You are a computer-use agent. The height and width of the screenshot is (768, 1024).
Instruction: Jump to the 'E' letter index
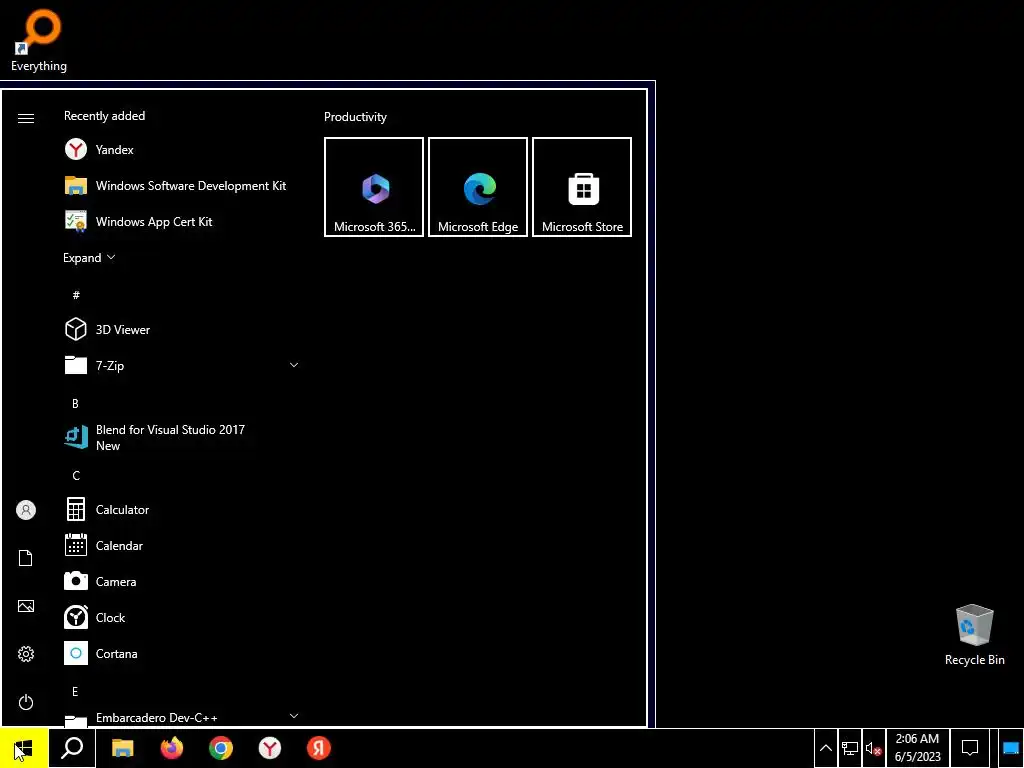click(76, 692)
